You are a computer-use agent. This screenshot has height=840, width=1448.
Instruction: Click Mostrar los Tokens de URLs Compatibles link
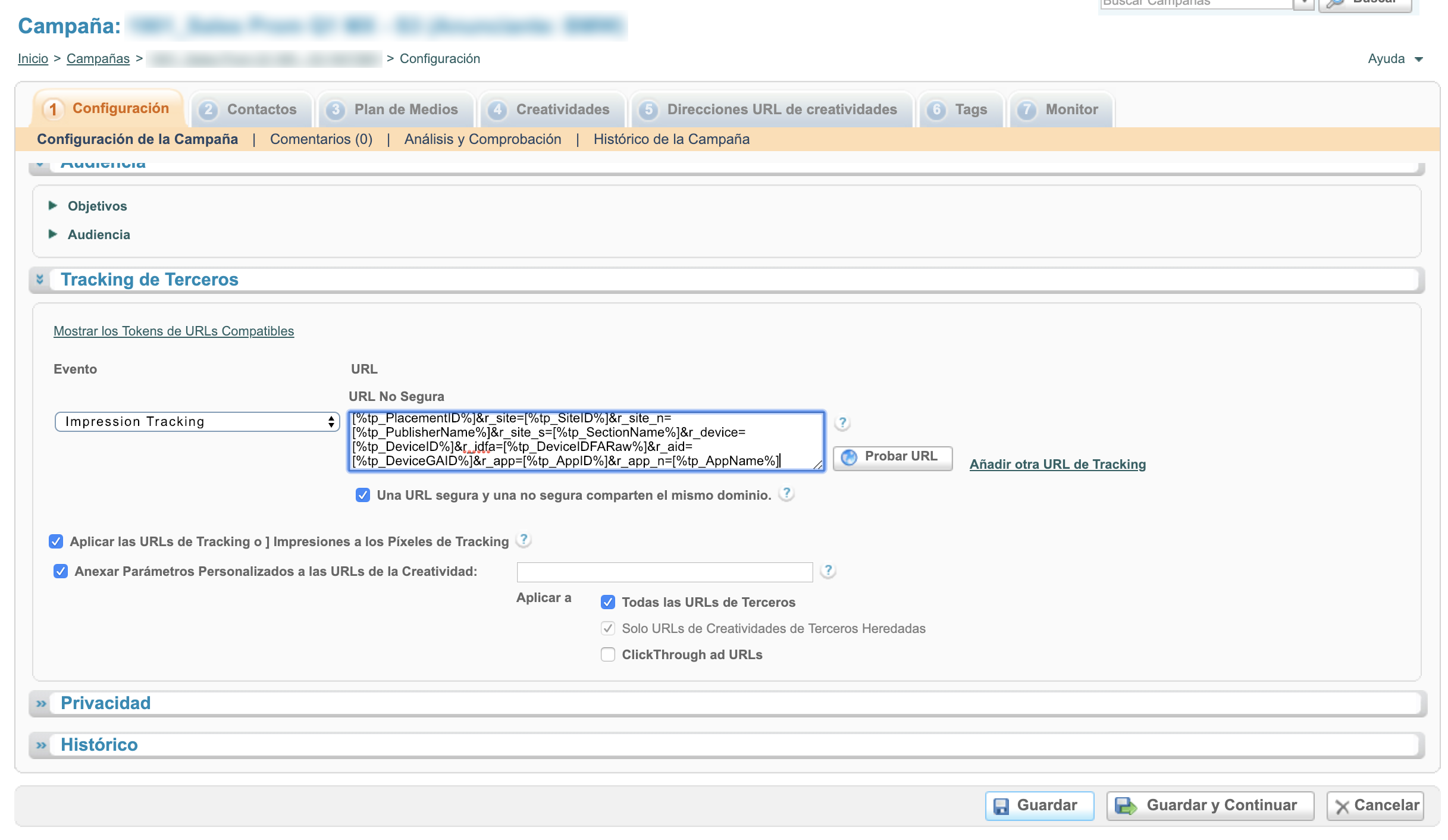pyautogui.click(x=174, y=331)
